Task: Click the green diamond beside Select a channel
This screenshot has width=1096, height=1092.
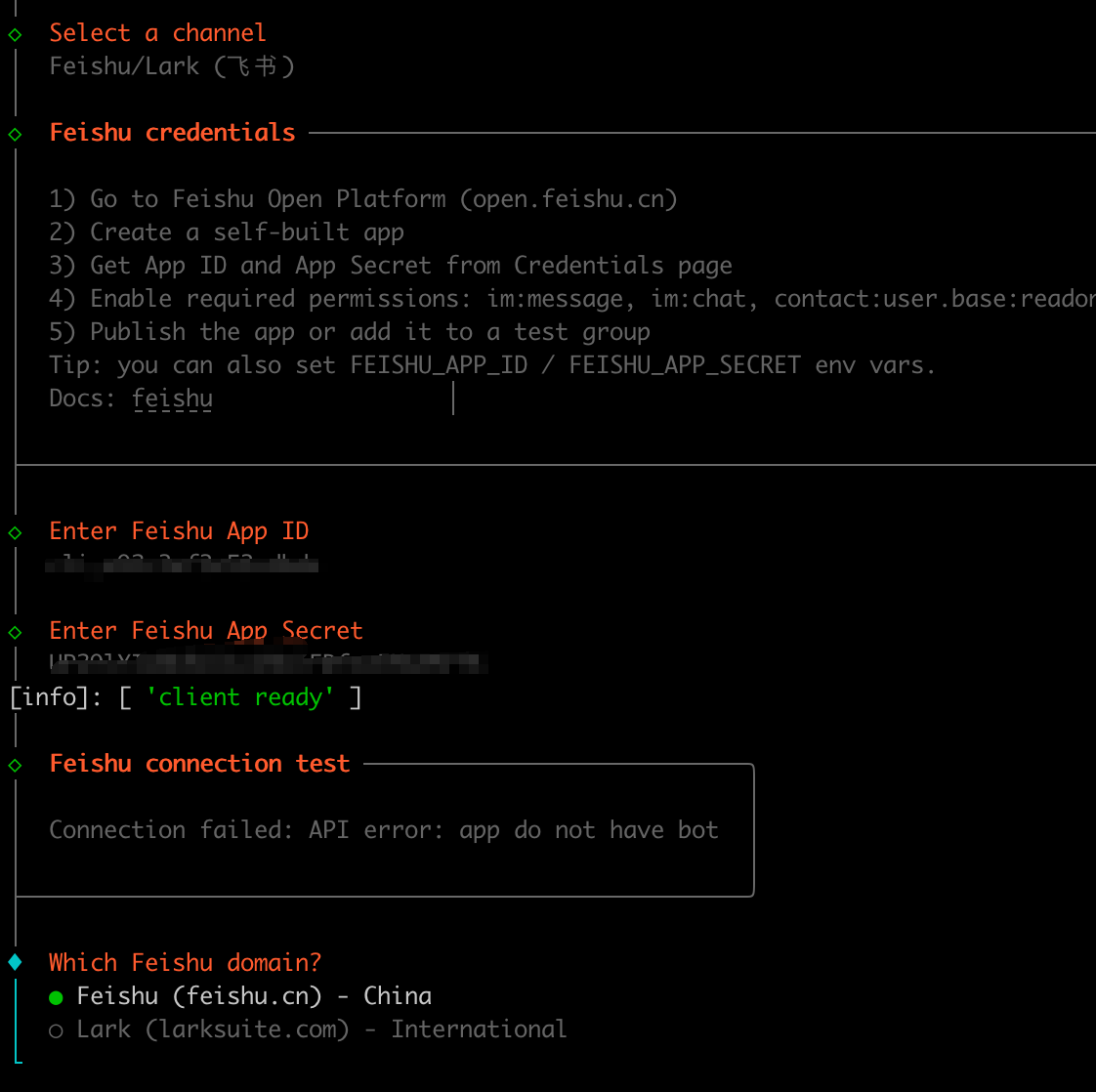Action: click(x=16, y=34)
